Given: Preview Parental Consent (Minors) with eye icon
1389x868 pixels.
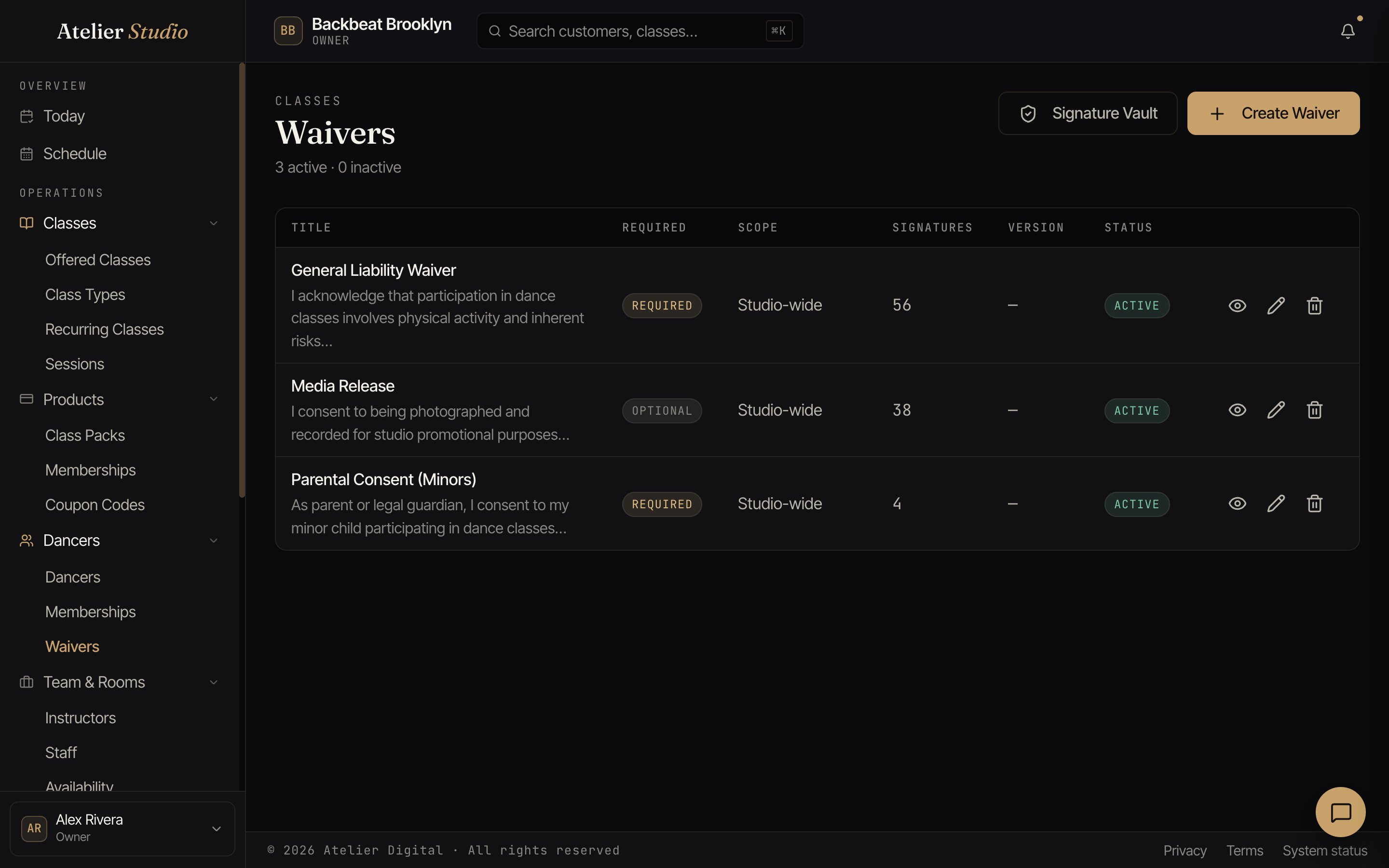Looking at the screenshot, I should pyautogui.click(x=1237, y=503).
